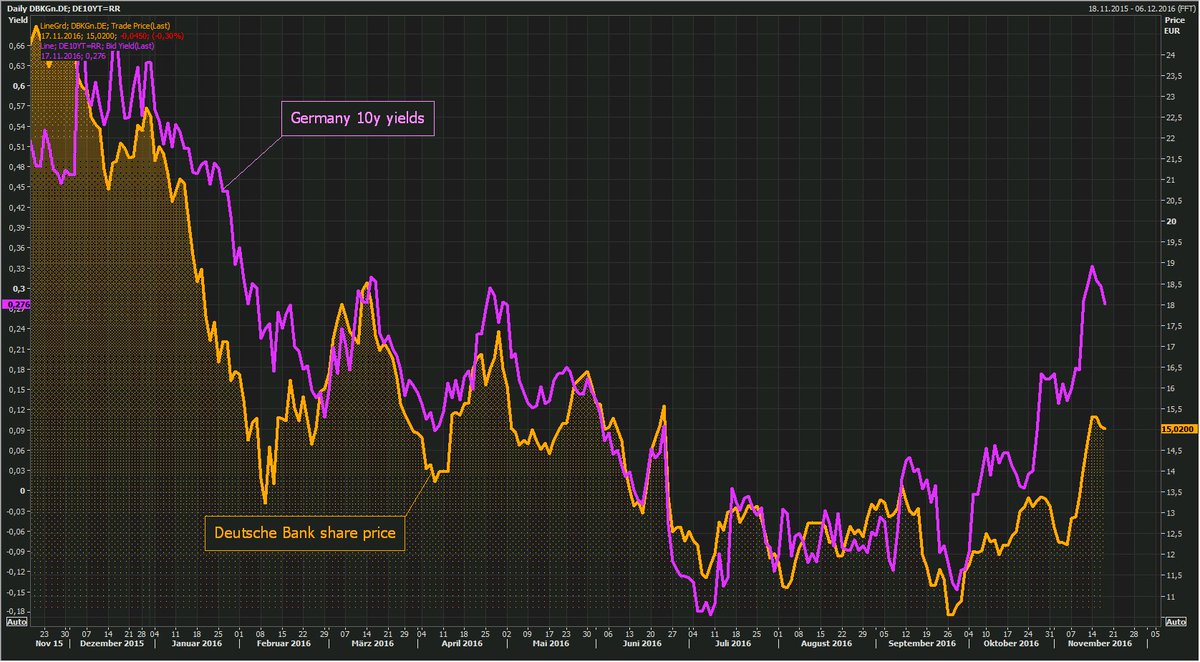Click the Deutsche Bank share price annotation box

click(307, 534)
